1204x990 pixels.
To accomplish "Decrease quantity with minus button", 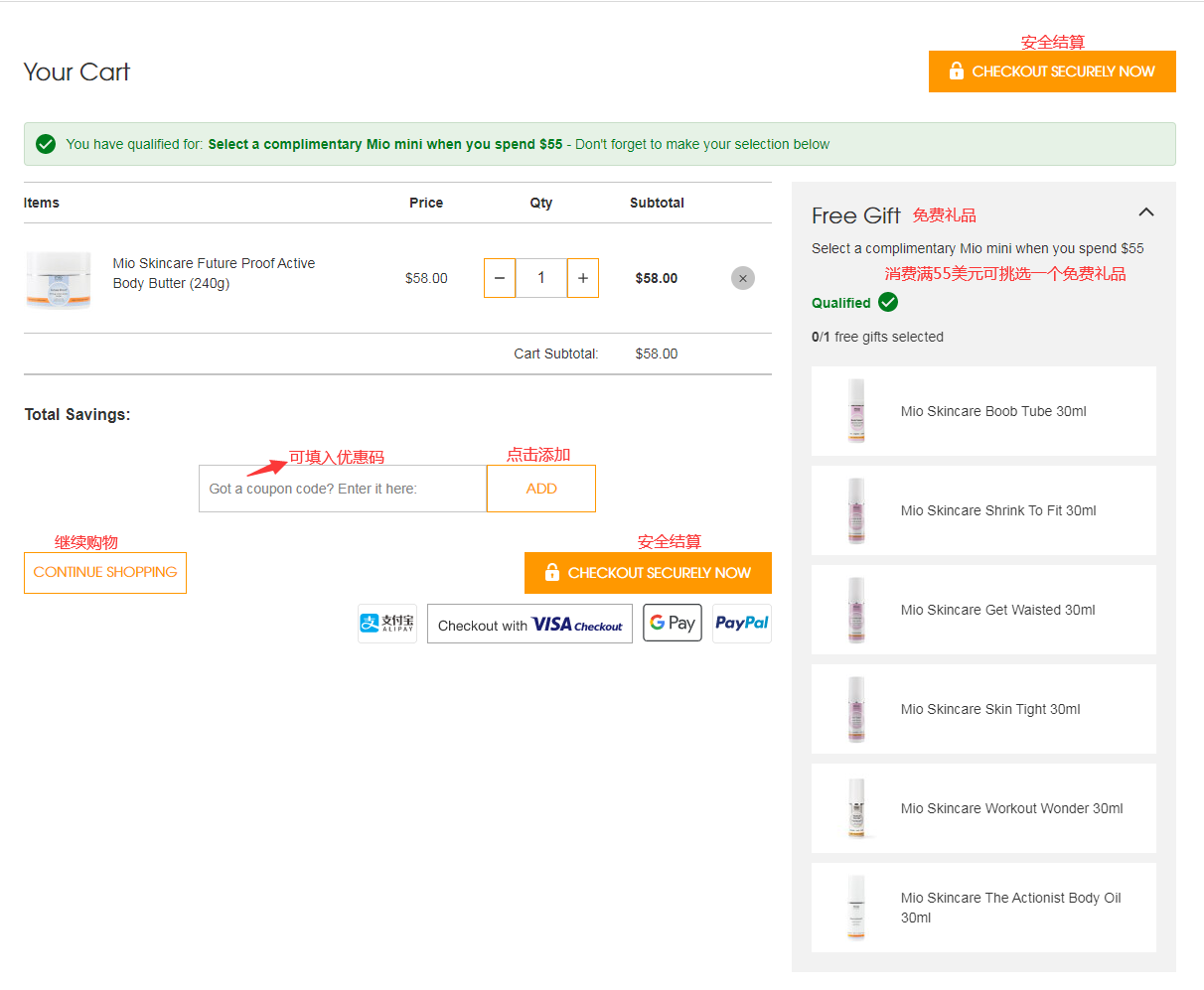I will click(500, 278).
